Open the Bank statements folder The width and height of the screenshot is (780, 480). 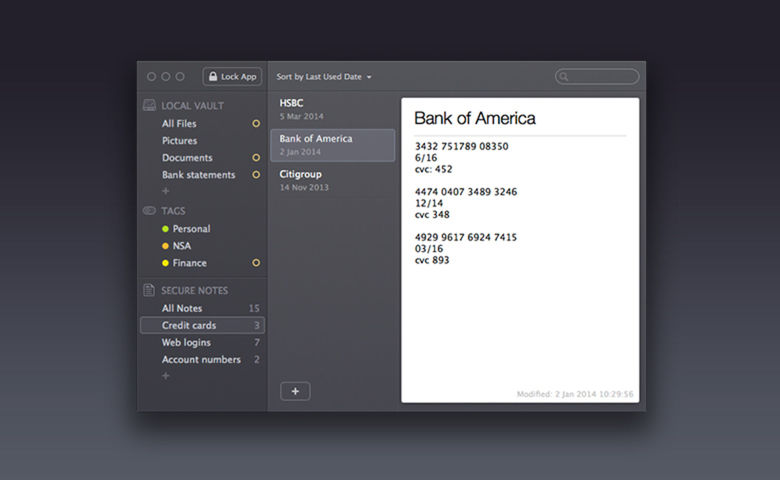click(198, 175)
